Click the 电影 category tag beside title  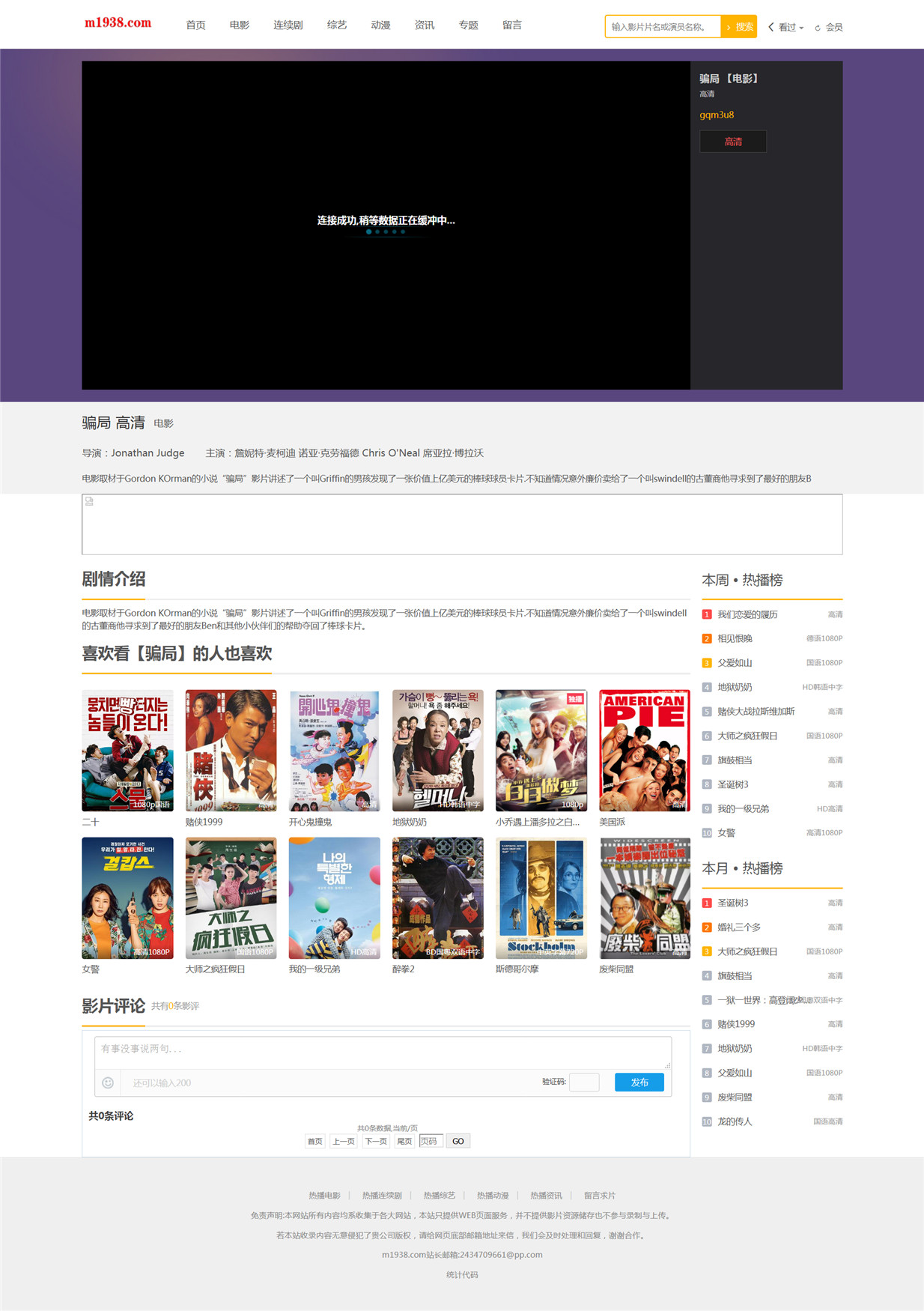(x=163, y=423)
